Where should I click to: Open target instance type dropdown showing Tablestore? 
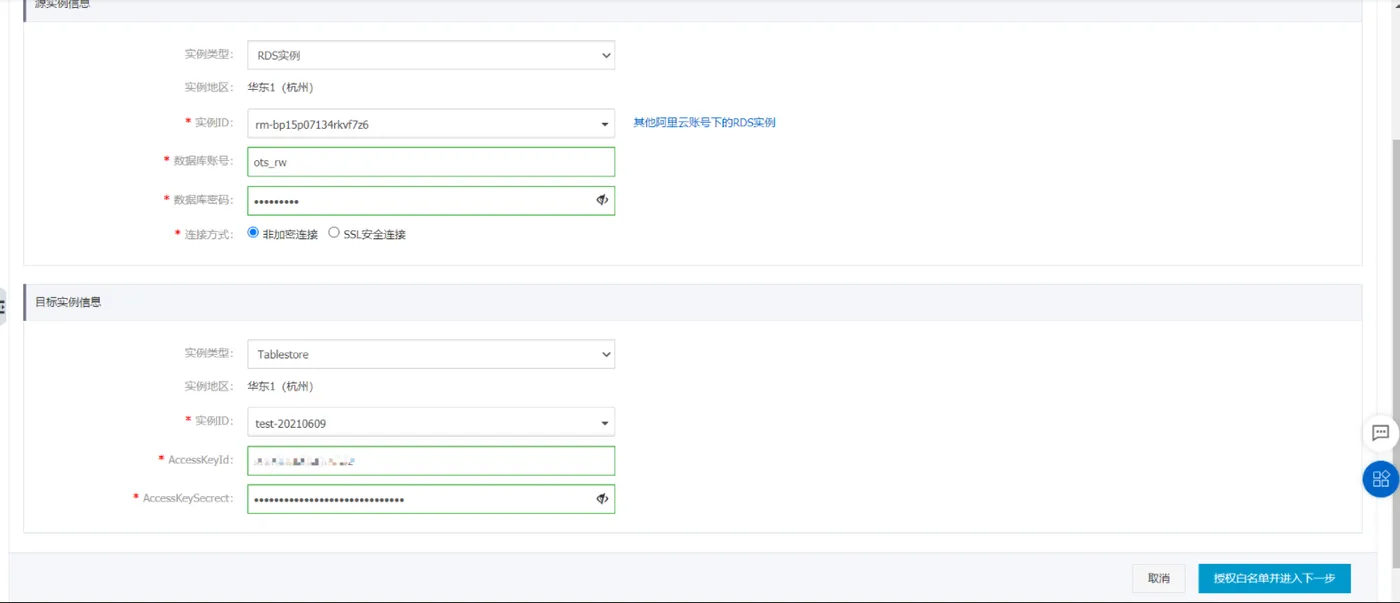coord(431,354)
